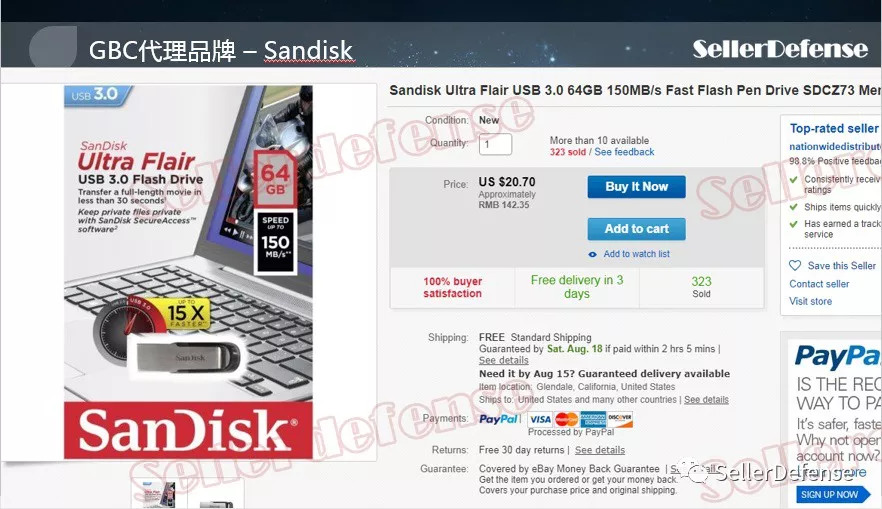The image size is (882, 509).
Task: Open the Visit store link
Action: click(810, 301)
